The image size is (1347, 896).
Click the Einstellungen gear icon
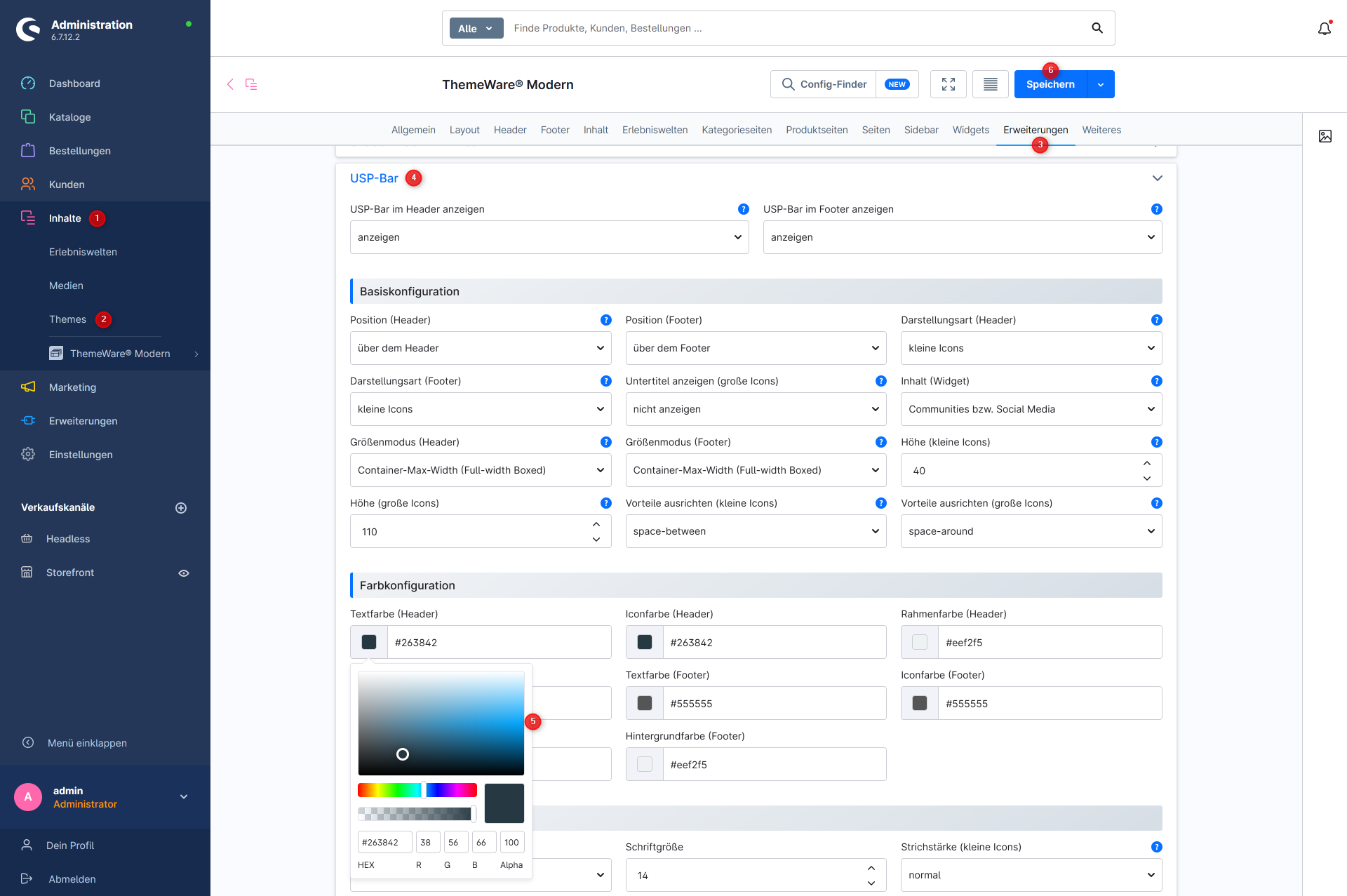coord(28,455)
